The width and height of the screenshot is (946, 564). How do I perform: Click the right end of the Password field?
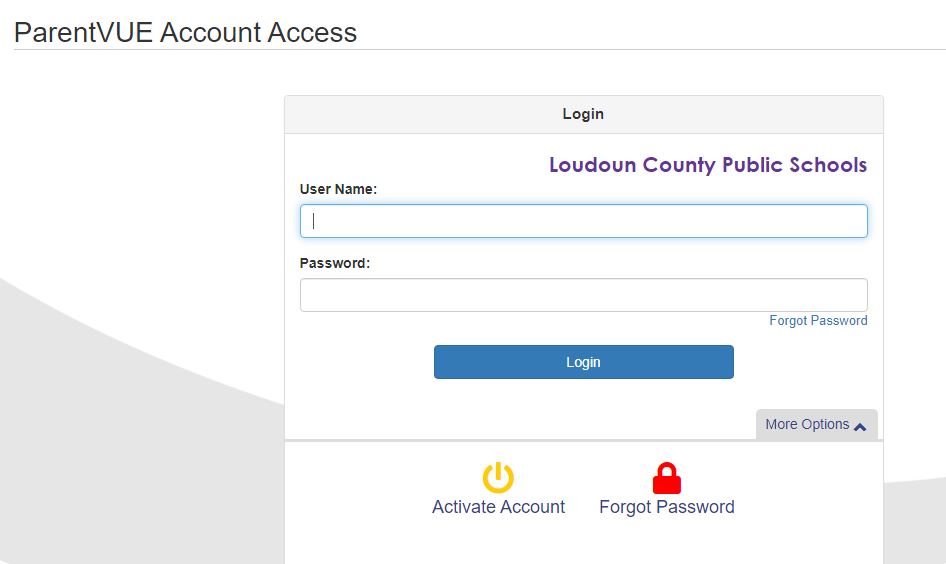point(857,295)
